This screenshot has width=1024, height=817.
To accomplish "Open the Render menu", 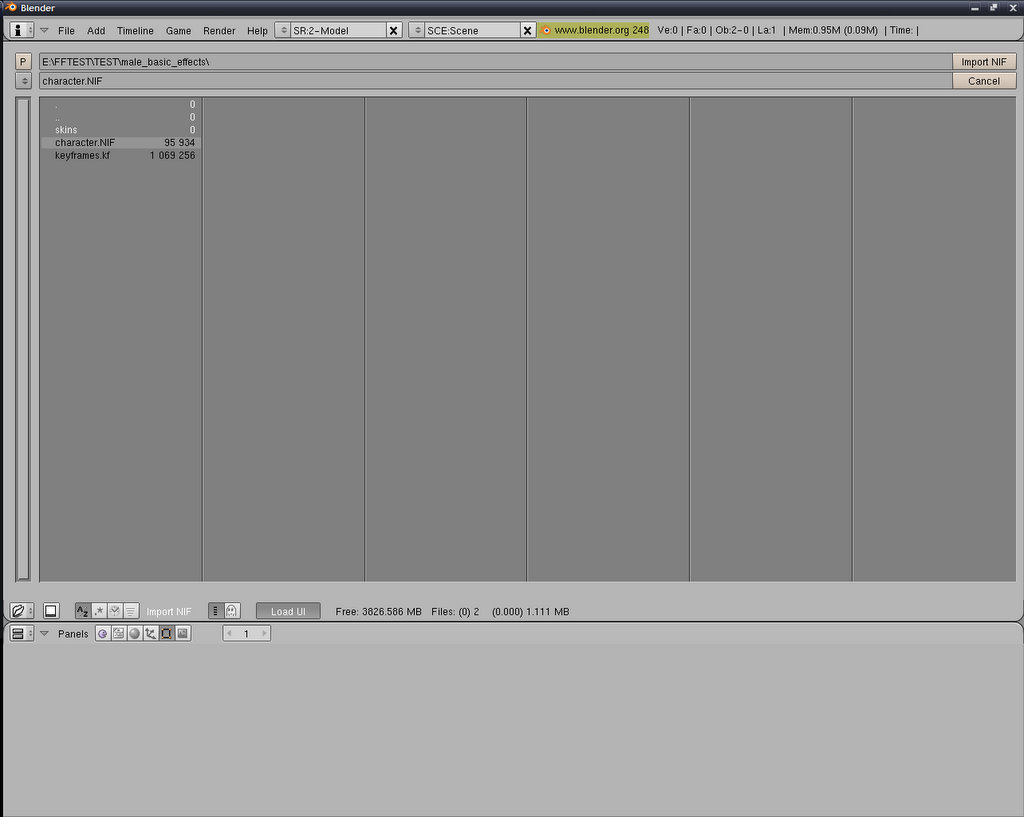I will point(219,31).
